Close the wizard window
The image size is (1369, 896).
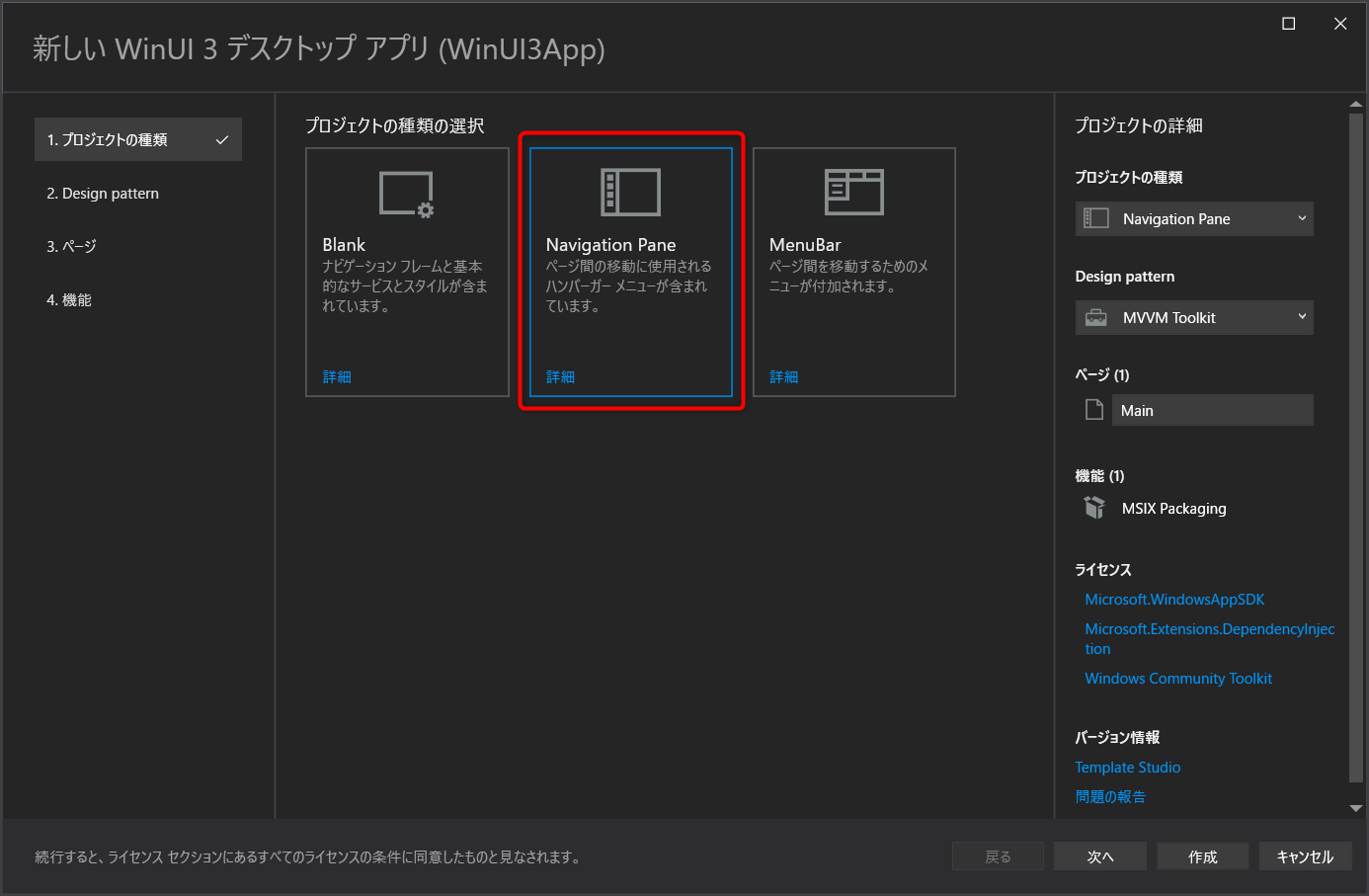click(1340, 24)
